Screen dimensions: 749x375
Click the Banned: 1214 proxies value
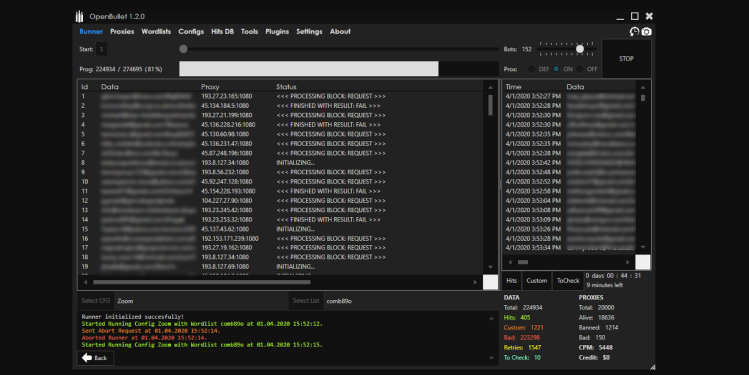(x=599, y=327)
